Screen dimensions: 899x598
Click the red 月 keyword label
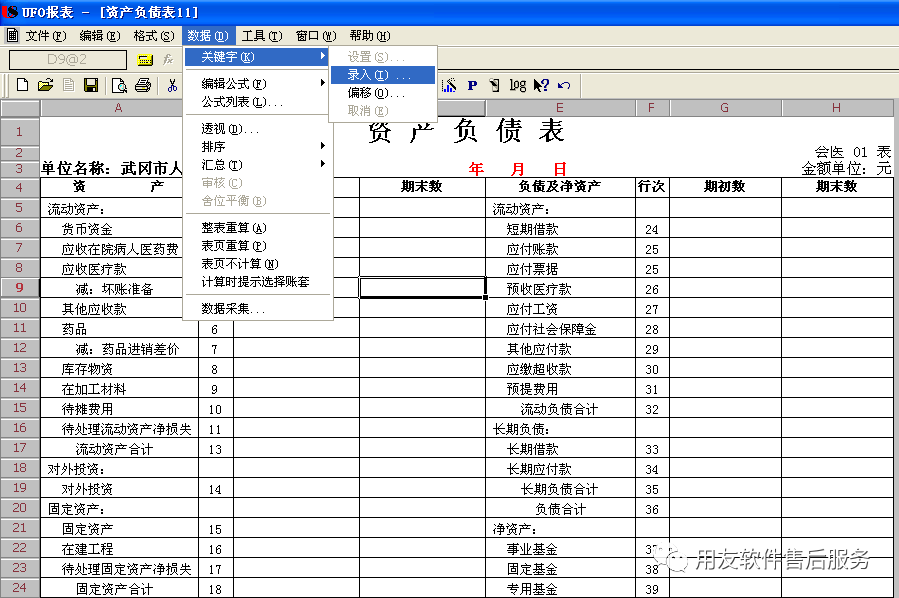518,169
